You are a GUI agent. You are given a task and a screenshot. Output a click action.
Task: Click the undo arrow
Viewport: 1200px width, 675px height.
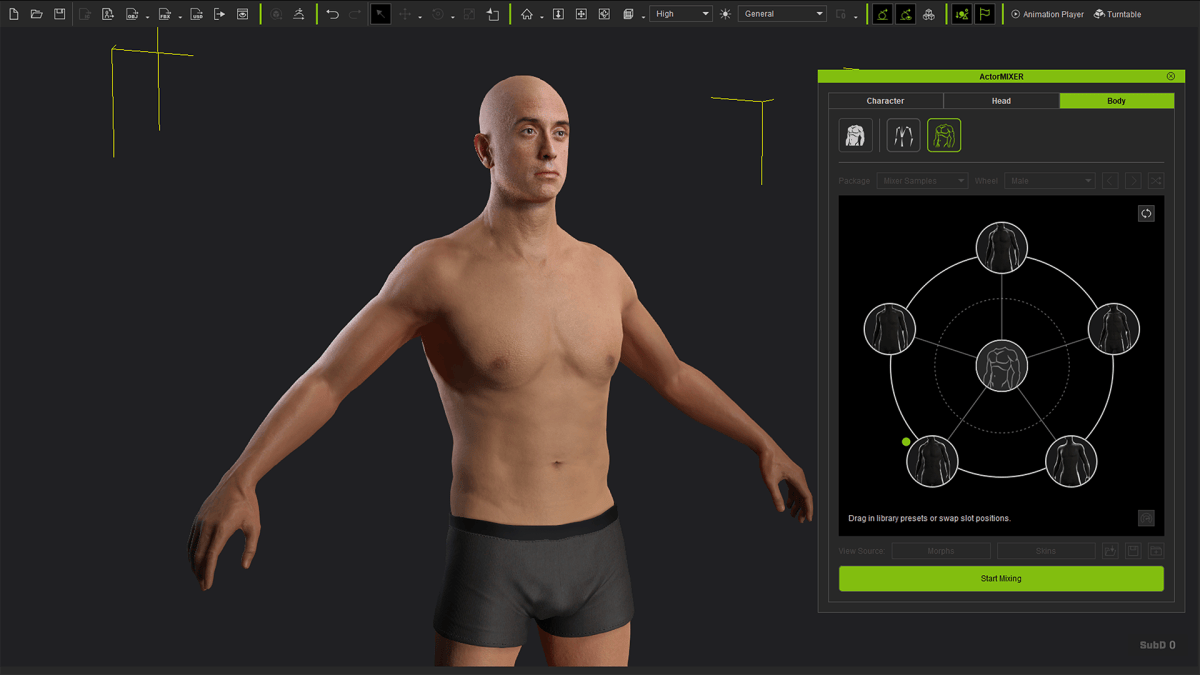click(332, 14)
